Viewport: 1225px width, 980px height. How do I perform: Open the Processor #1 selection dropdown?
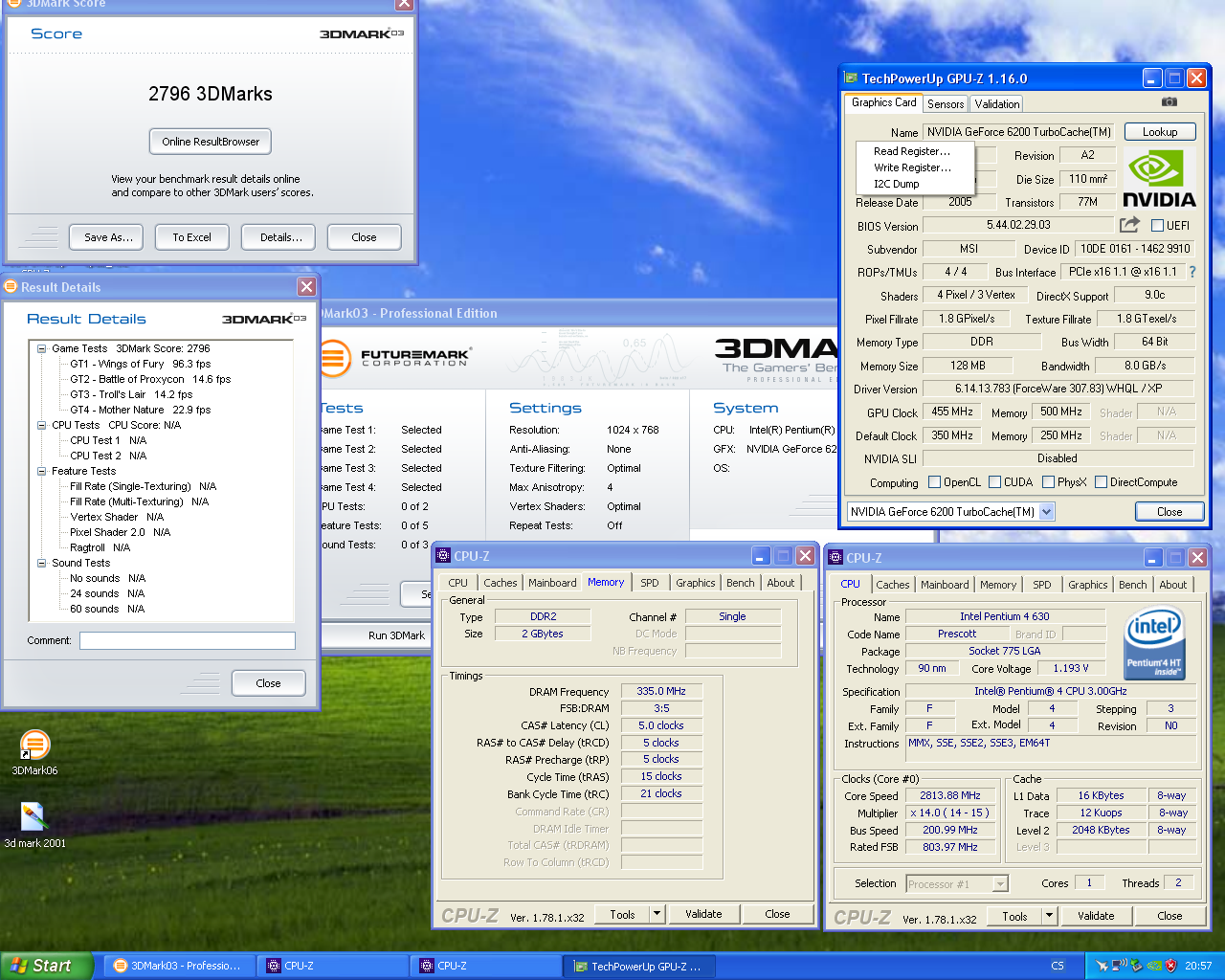[x=1000, y=884]
